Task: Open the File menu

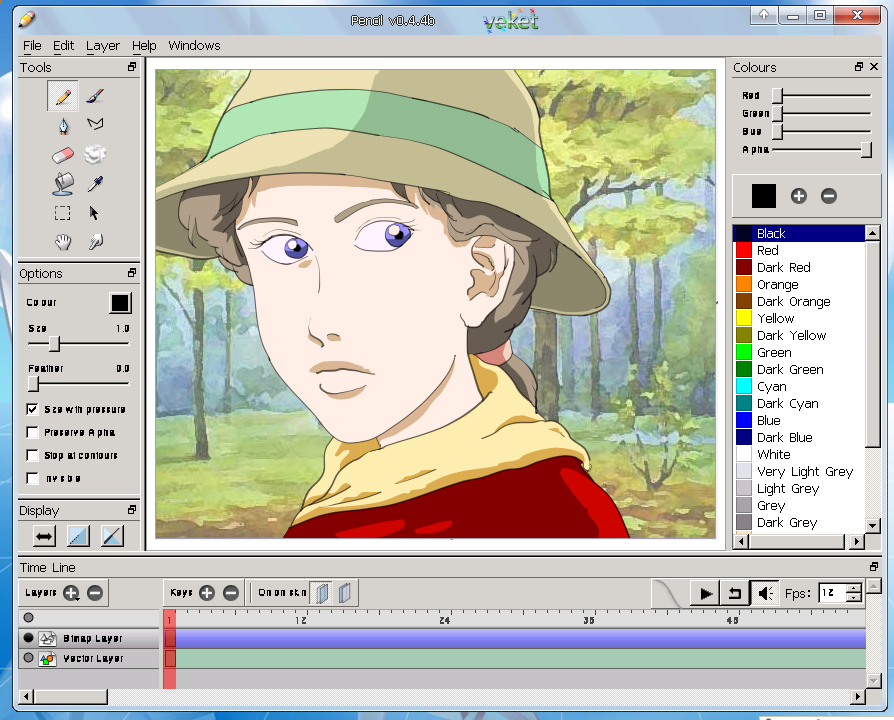Action: (32, 46)
